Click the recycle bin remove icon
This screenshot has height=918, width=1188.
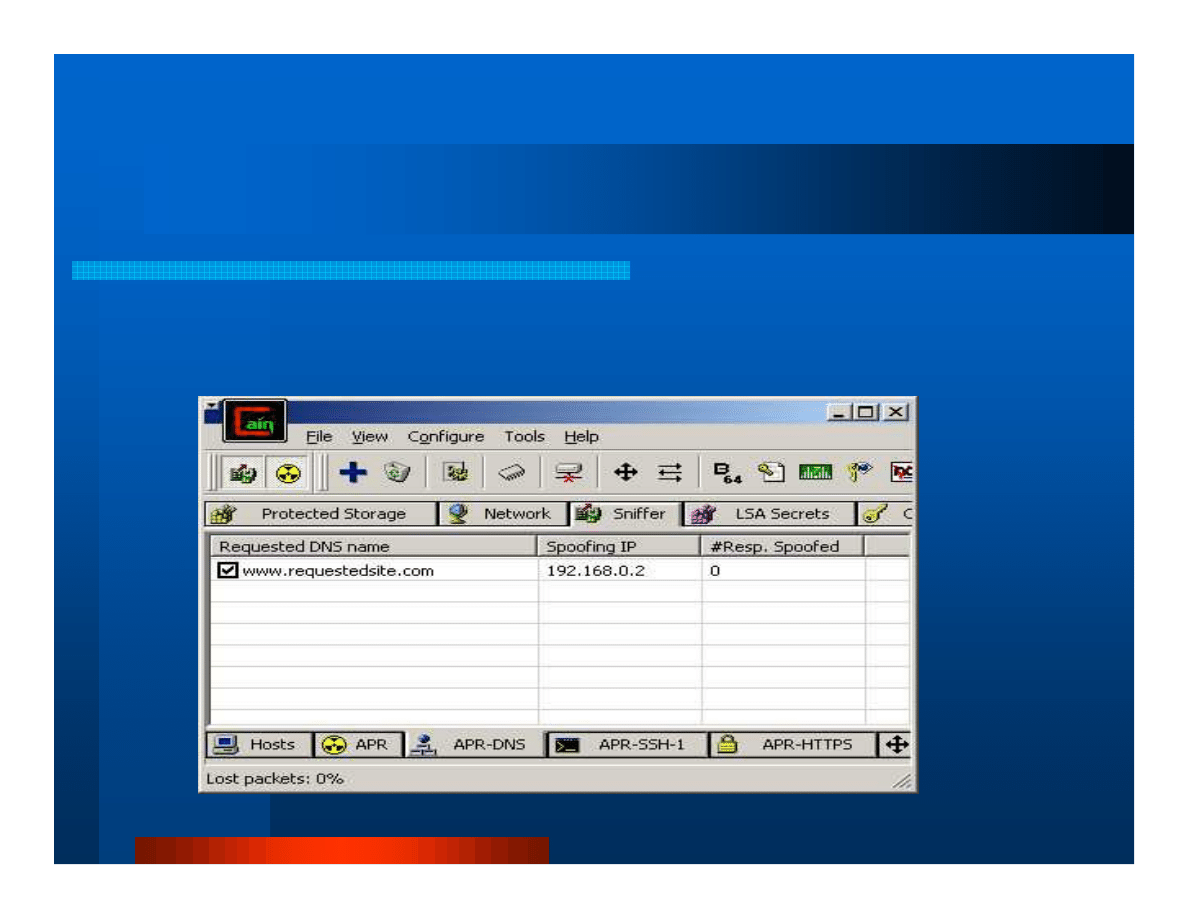(397, 472)
